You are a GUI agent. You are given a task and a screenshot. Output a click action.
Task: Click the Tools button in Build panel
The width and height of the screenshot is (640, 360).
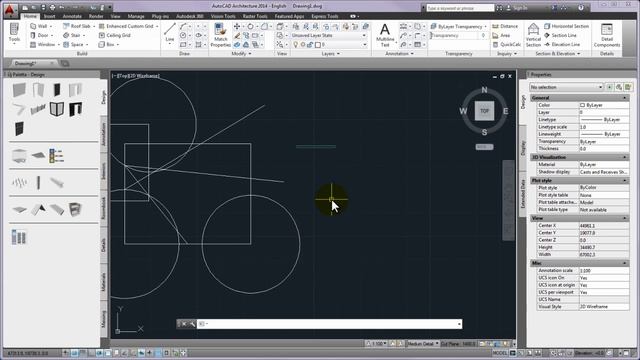point(14,34)
